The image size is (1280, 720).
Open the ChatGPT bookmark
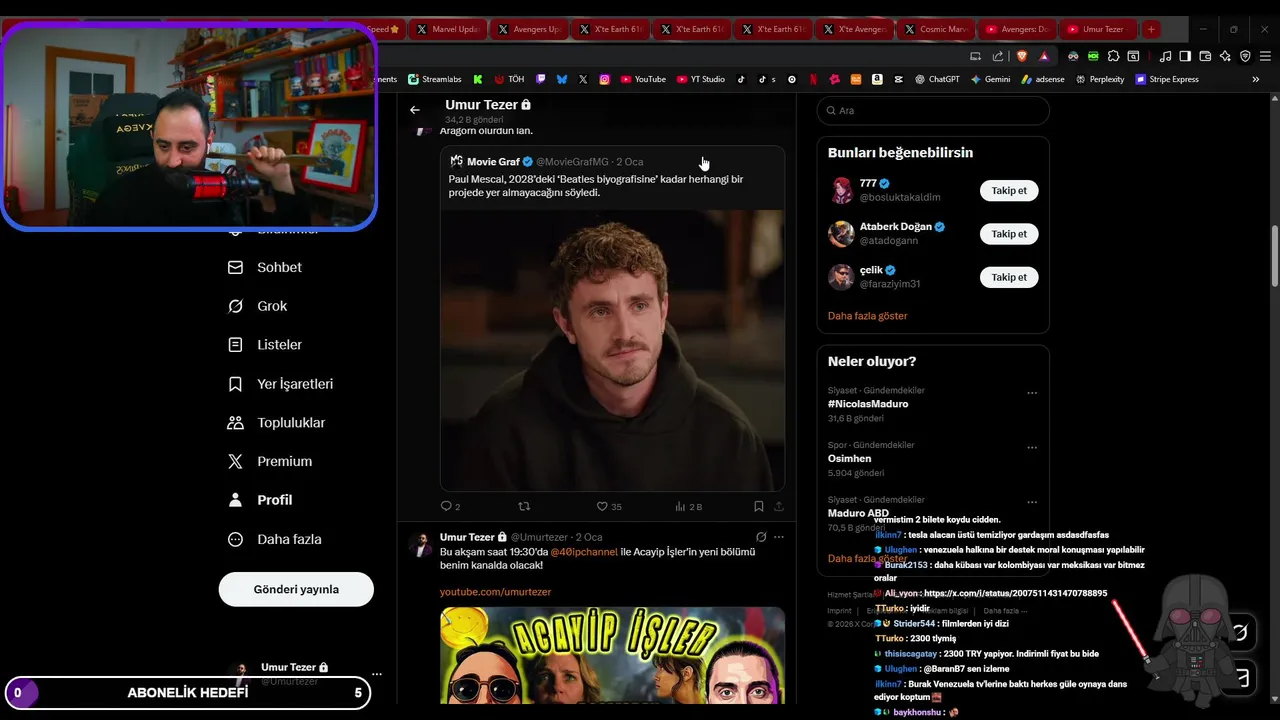coord(937,79)
